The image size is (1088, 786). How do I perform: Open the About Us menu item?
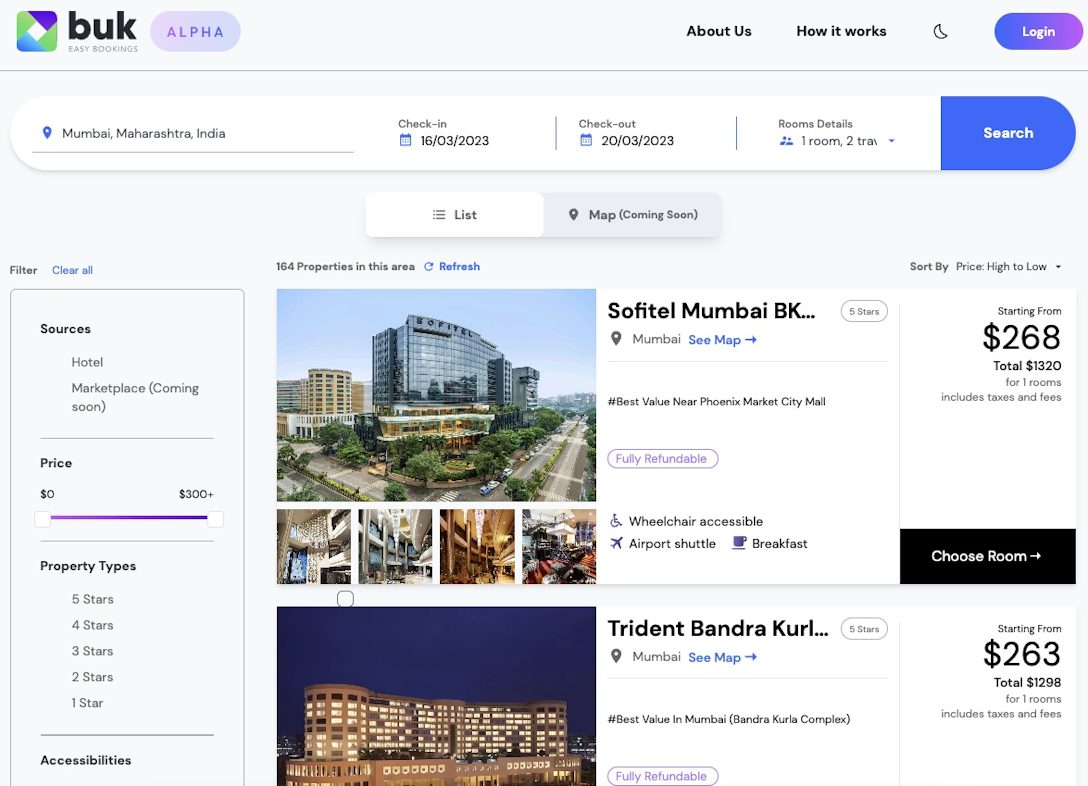(x=718, y=31)
